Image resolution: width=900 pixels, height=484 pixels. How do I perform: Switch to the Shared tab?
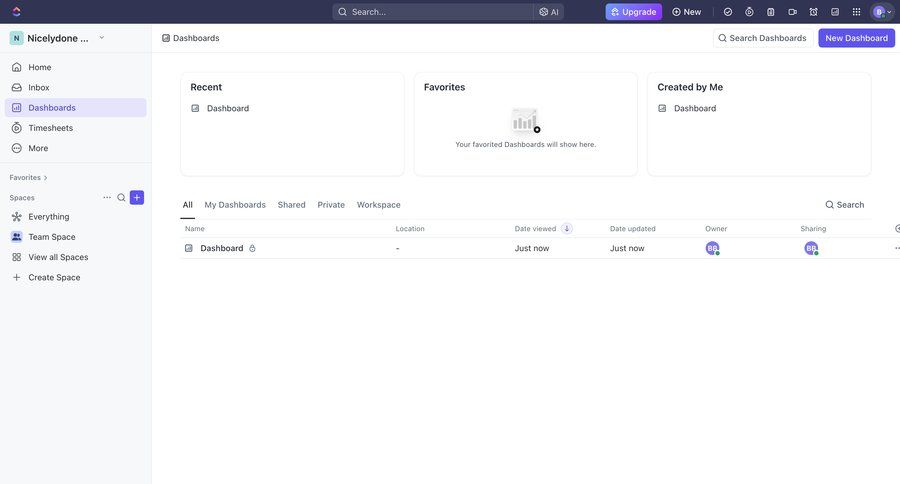pos(292,204)
